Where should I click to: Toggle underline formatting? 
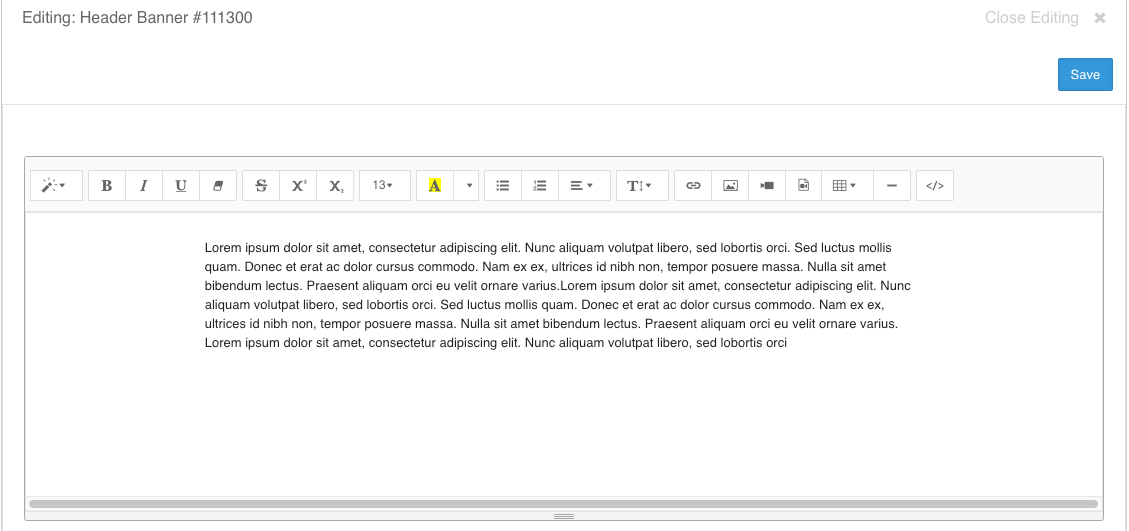181,186
